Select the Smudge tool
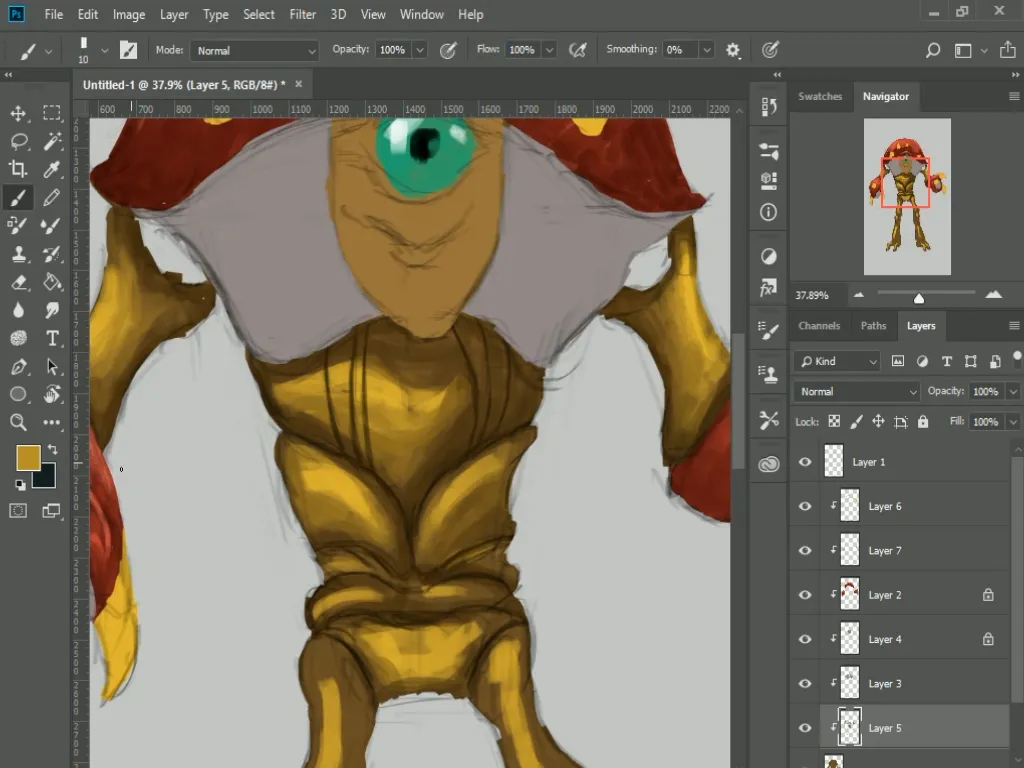 [x=52, y=310]
